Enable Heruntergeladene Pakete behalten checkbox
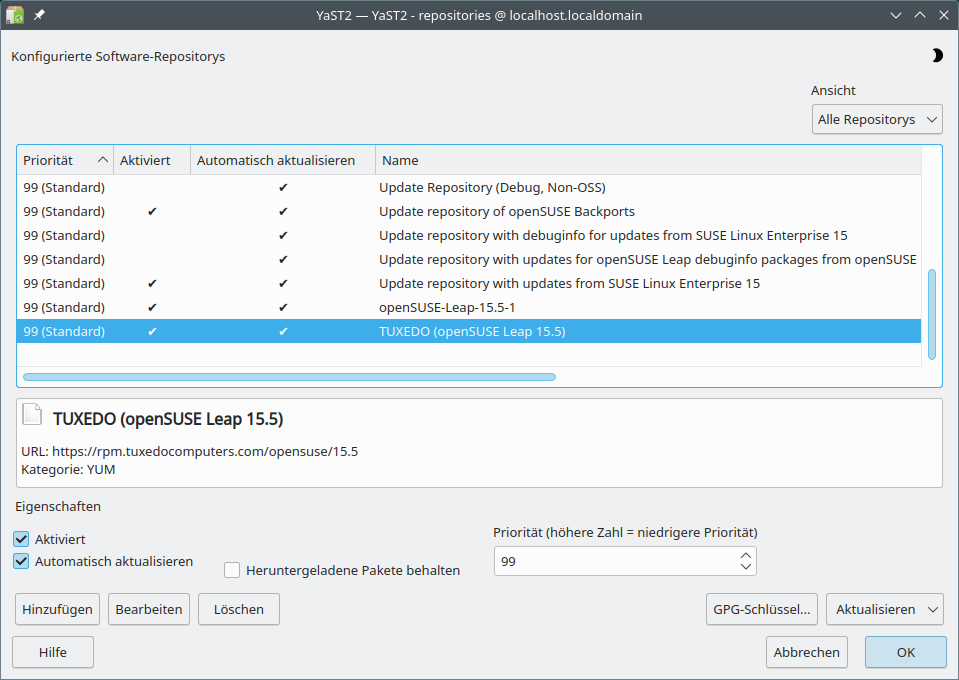The image size is (959, 680). pos(232,570)
